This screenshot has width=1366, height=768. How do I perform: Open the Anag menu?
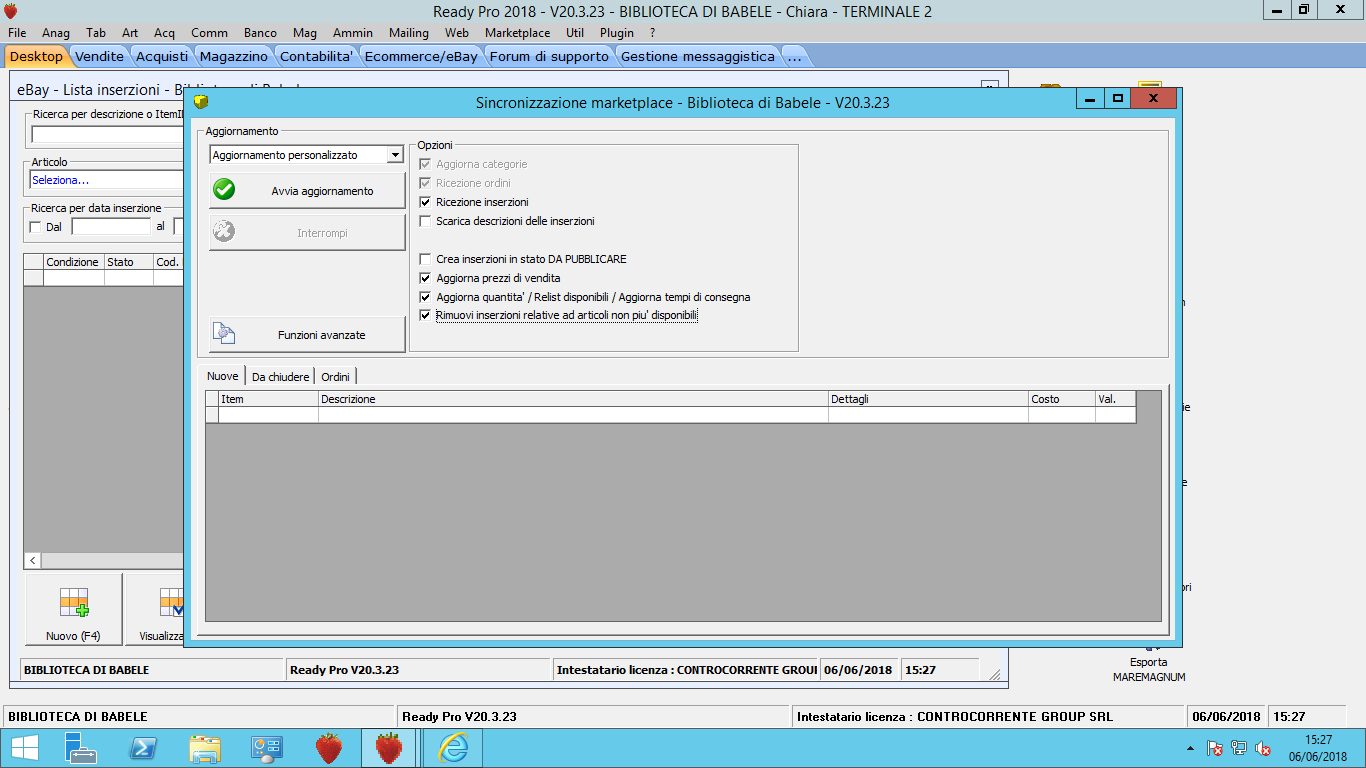(x=56, y=33)
